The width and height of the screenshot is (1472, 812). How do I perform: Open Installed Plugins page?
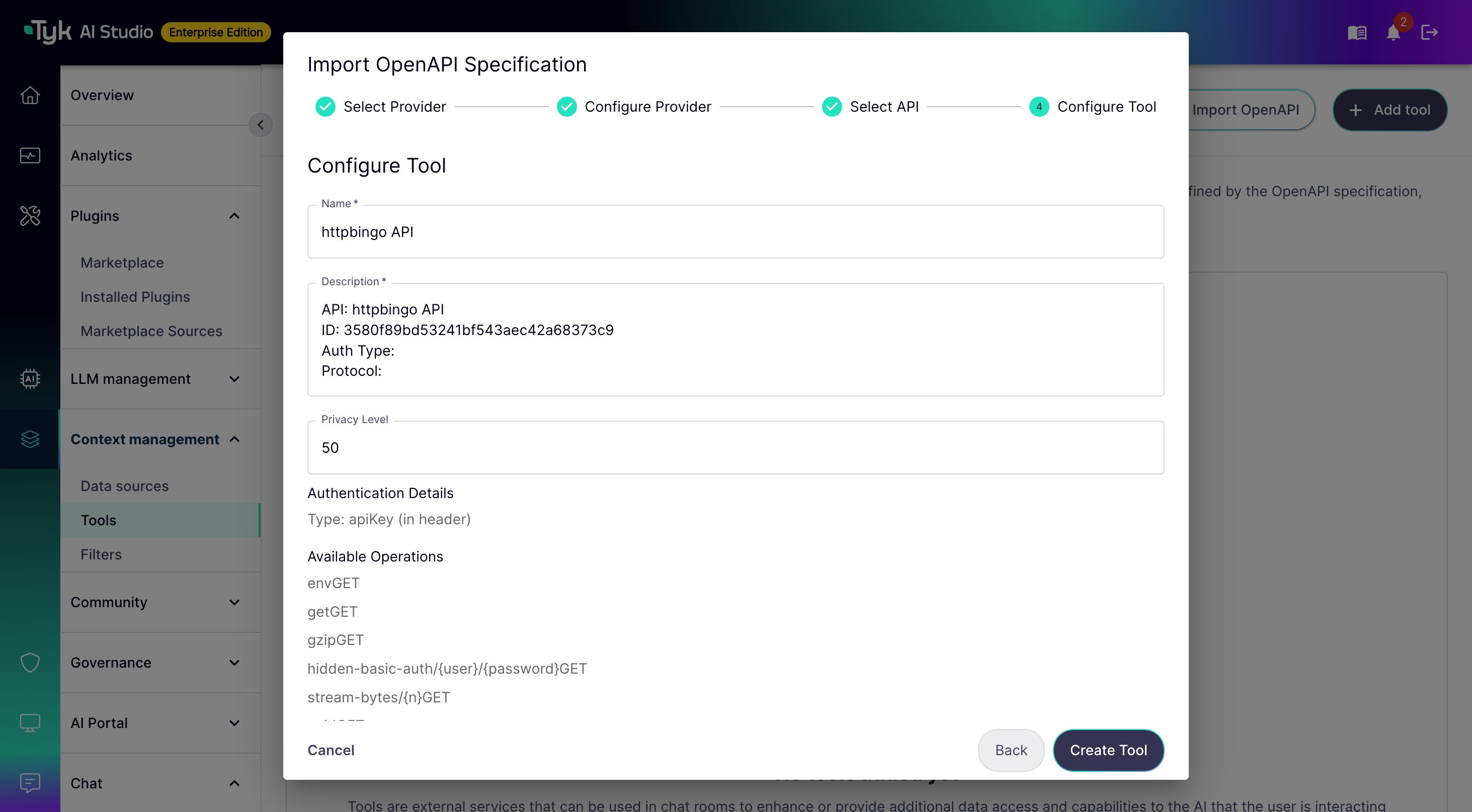point(160,297)
